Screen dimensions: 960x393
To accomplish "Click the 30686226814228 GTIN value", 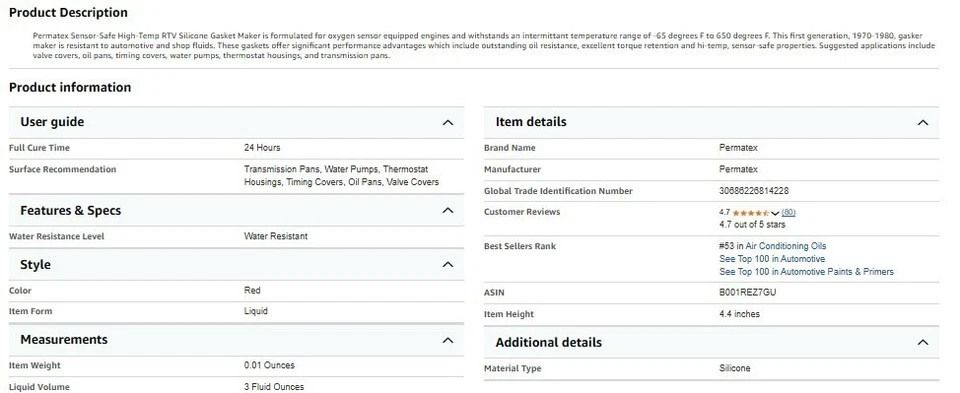I will coord(754,191).
